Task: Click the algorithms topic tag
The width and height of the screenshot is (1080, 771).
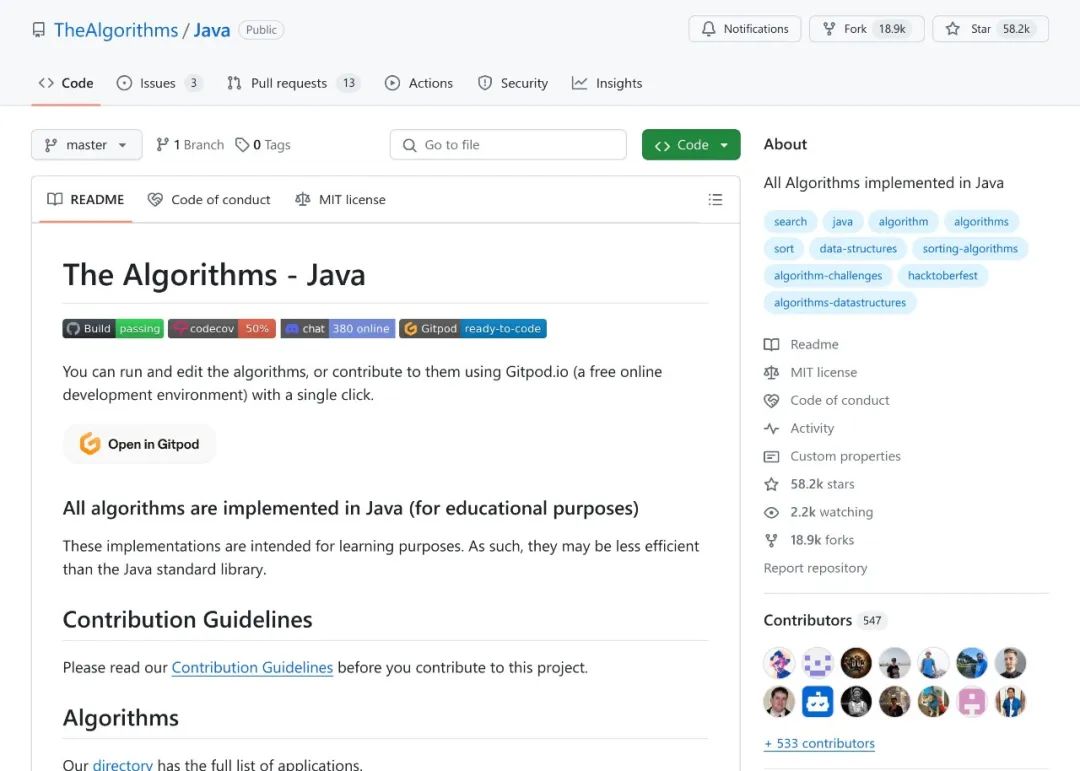Action: click(981, 222)
